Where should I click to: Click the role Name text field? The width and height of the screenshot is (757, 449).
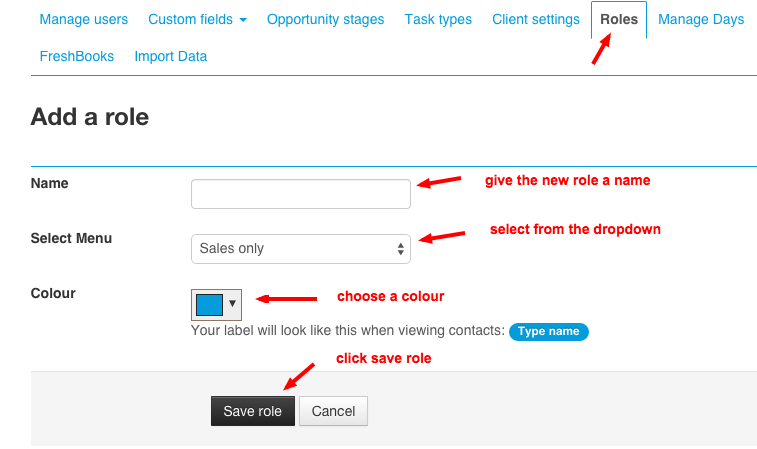point(300,194)
